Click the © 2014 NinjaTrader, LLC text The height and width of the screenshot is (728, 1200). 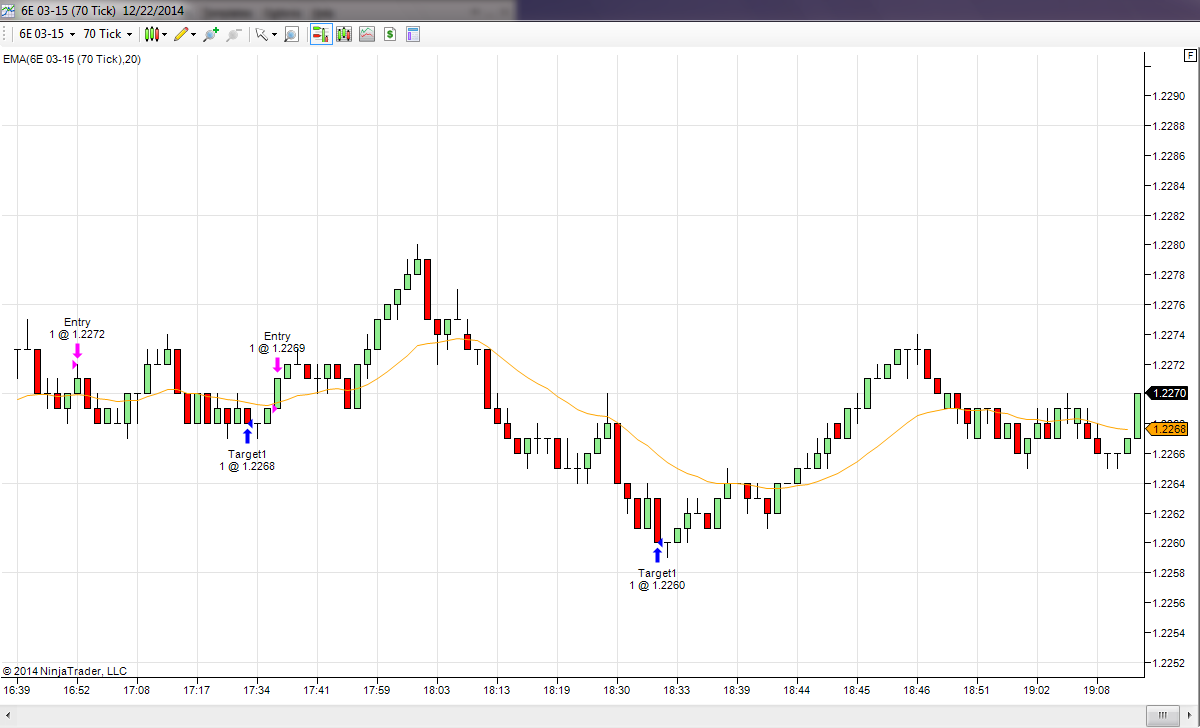coord(65,671)
